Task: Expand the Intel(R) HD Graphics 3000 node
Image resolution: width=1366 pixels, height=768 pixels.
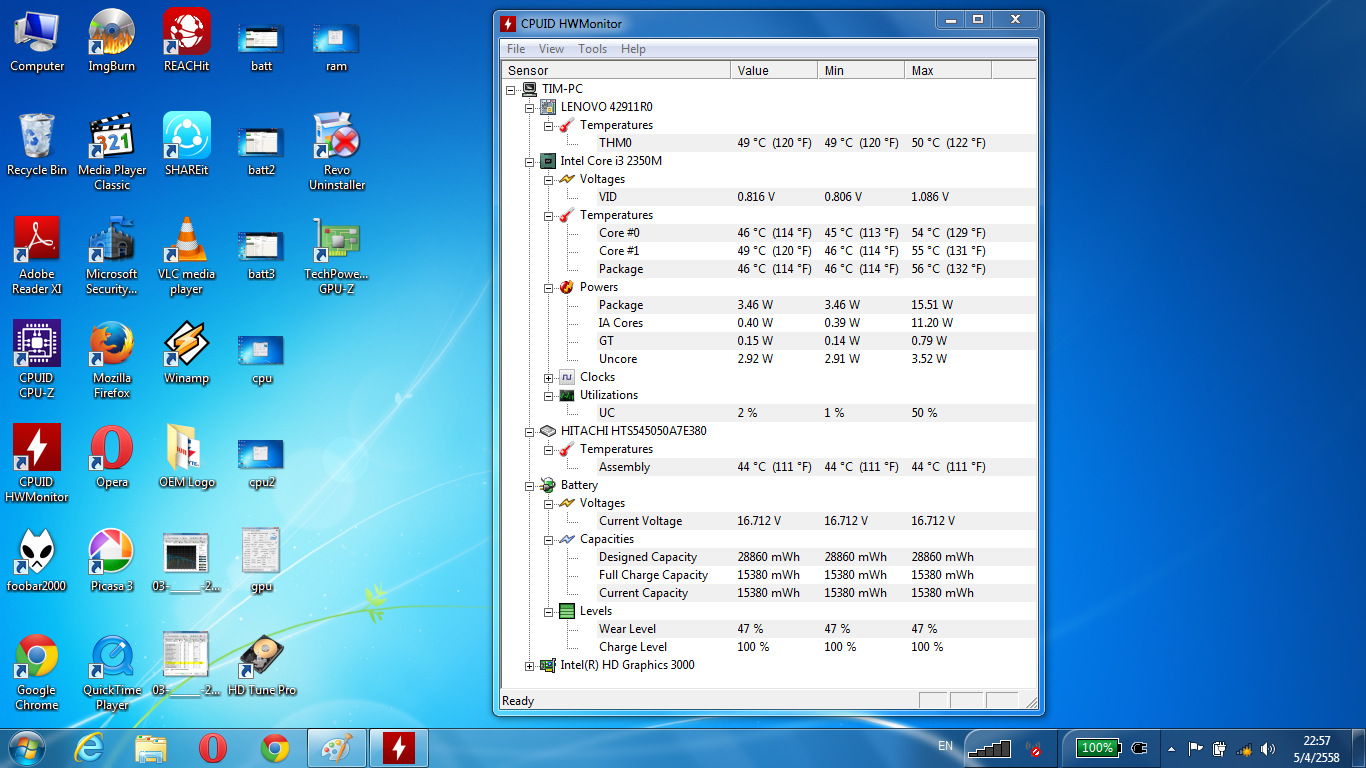Action: point(530,665)
